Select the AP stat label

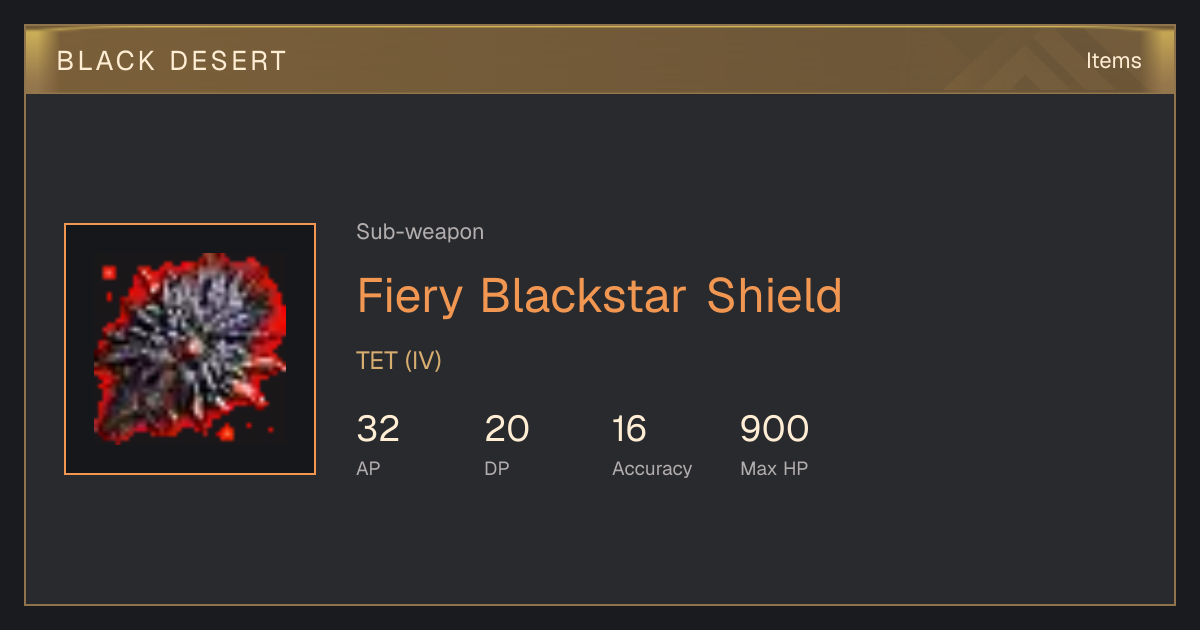[368, 468]
